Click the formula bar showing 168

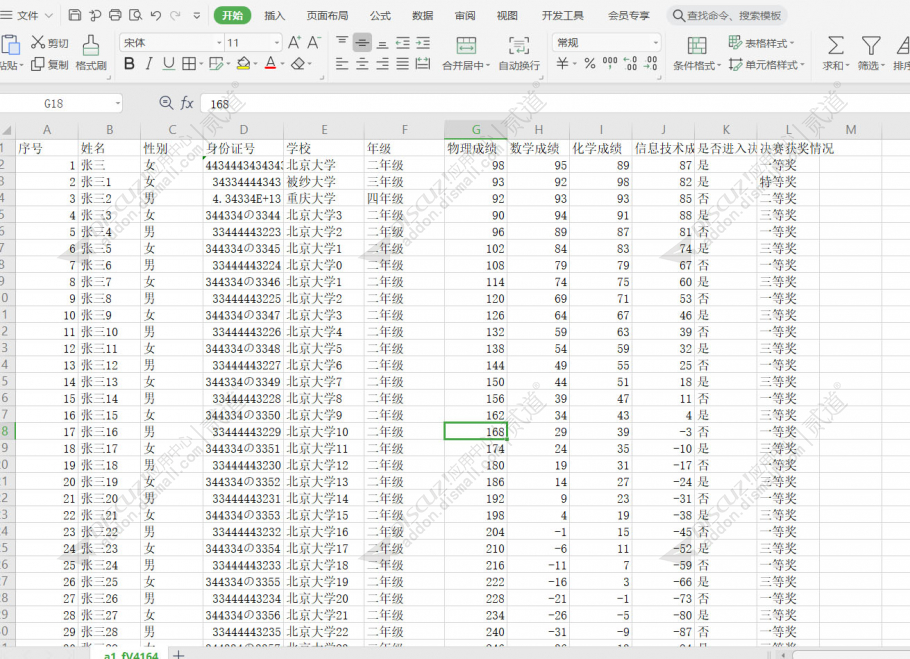click(x=554, y=104)
